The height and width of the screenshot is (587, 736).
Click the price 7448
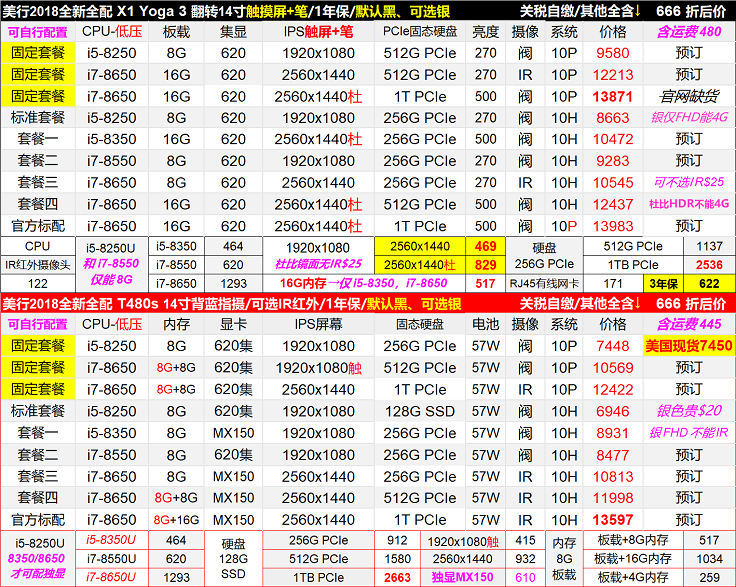pyautogui.click(x=613, y=346)
